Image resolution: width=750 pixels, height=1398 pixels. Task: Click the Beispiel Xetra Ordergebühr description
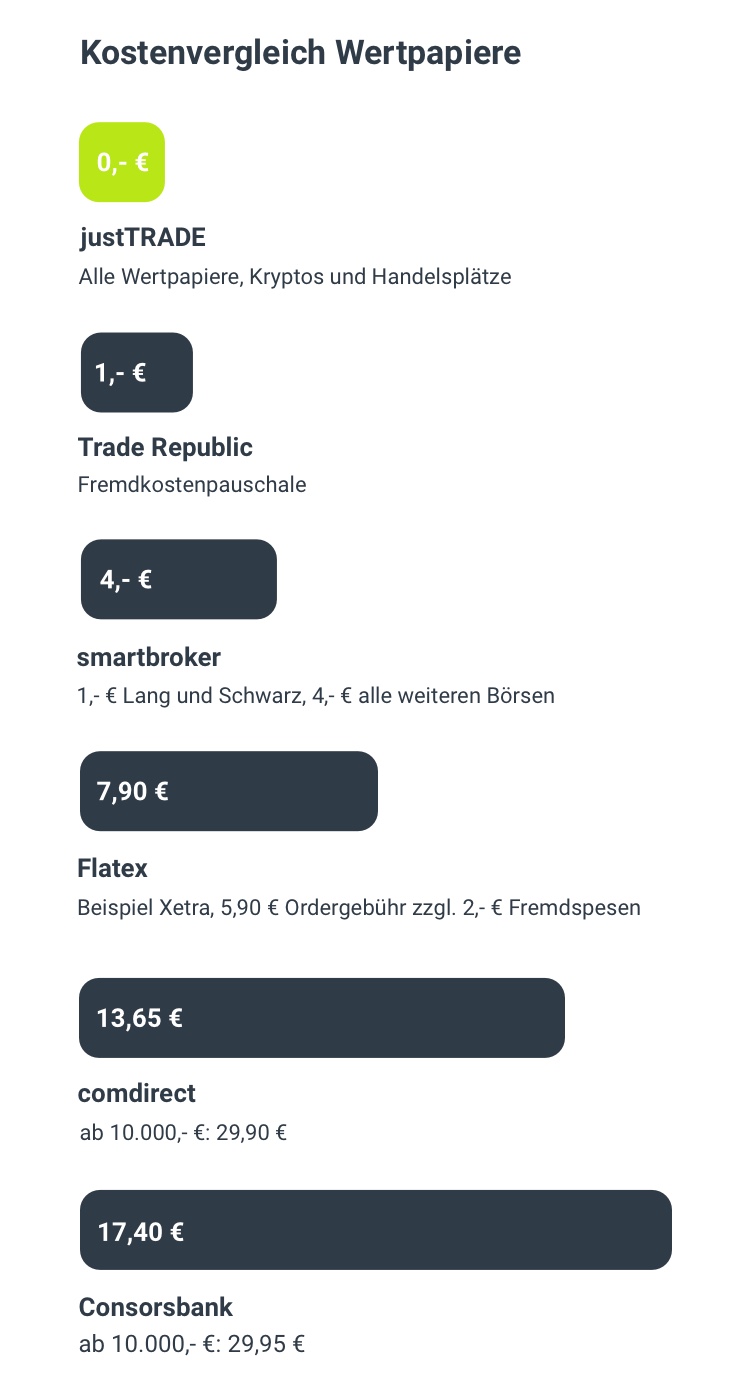[x=359, y=908]
